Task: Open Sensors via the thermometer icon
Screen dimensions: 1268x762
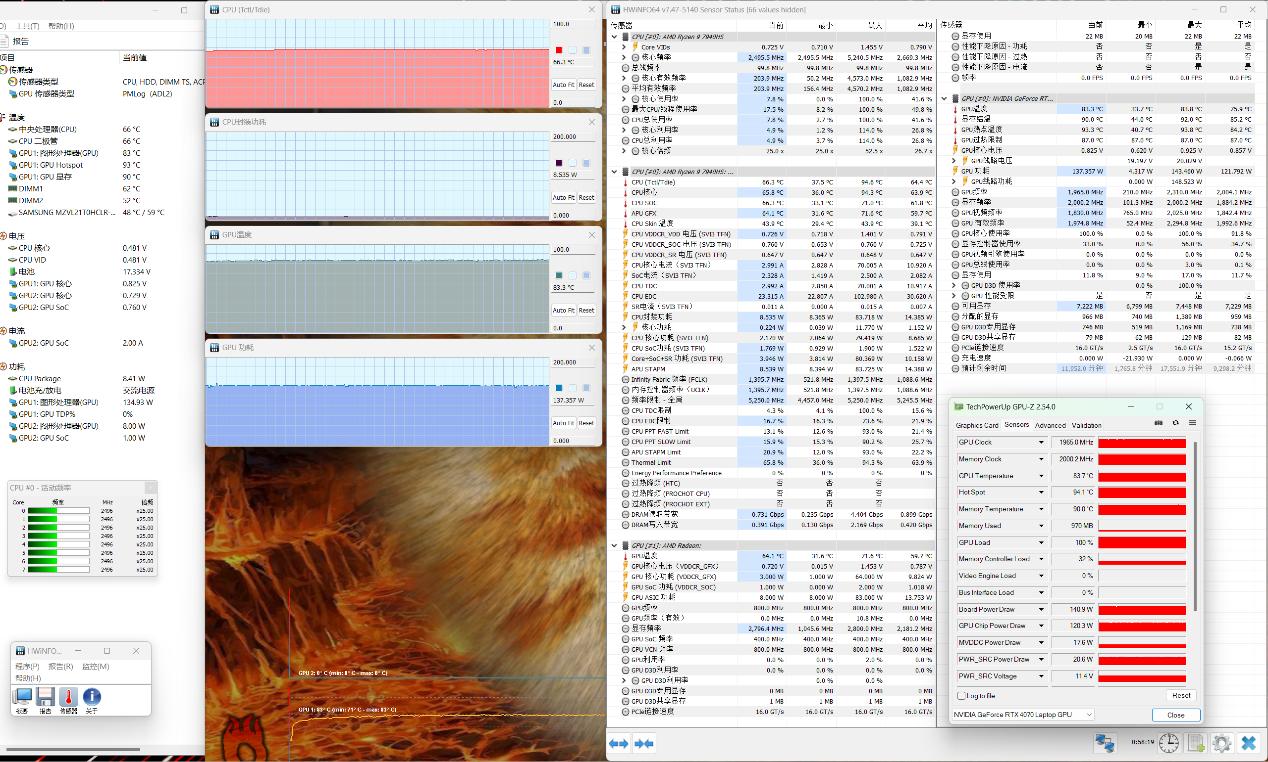Action: point(69,696)
